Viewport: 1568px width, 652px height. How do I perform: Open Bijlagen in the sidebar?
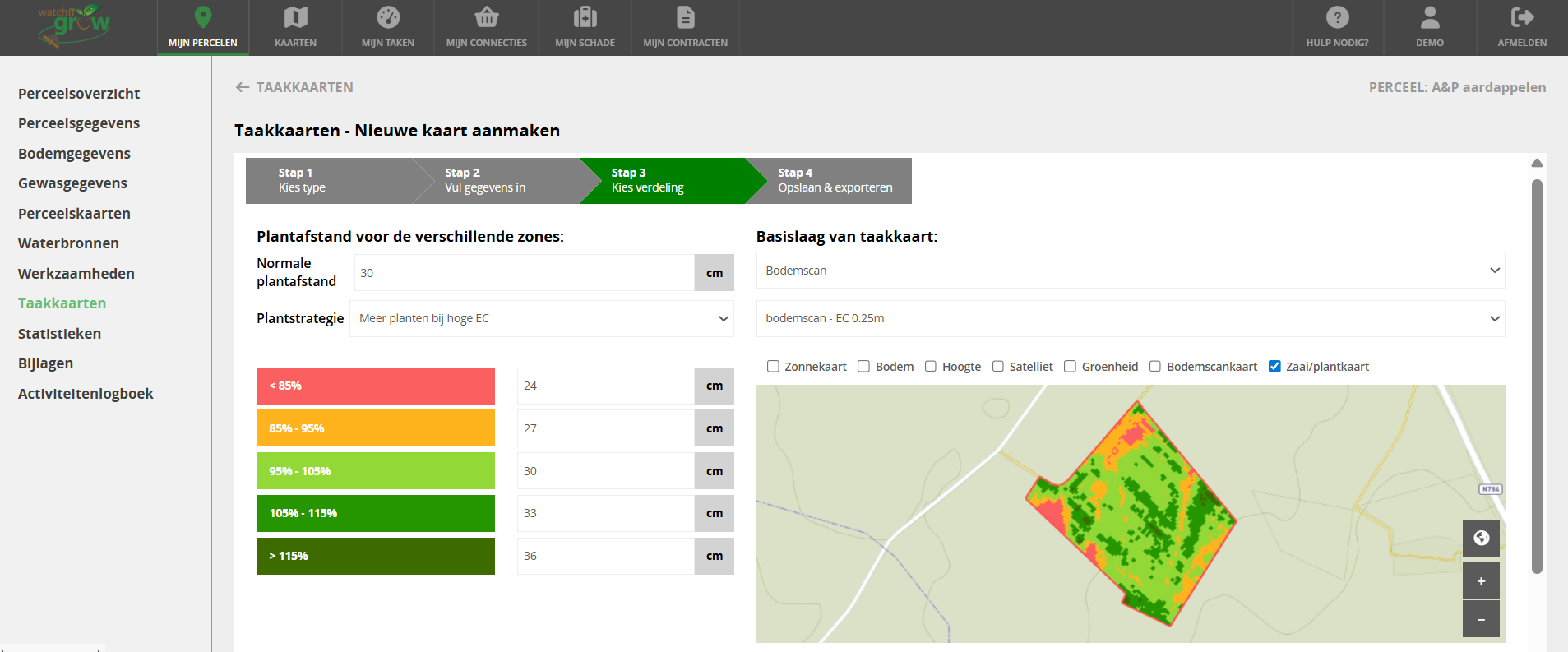click(45, 363)
